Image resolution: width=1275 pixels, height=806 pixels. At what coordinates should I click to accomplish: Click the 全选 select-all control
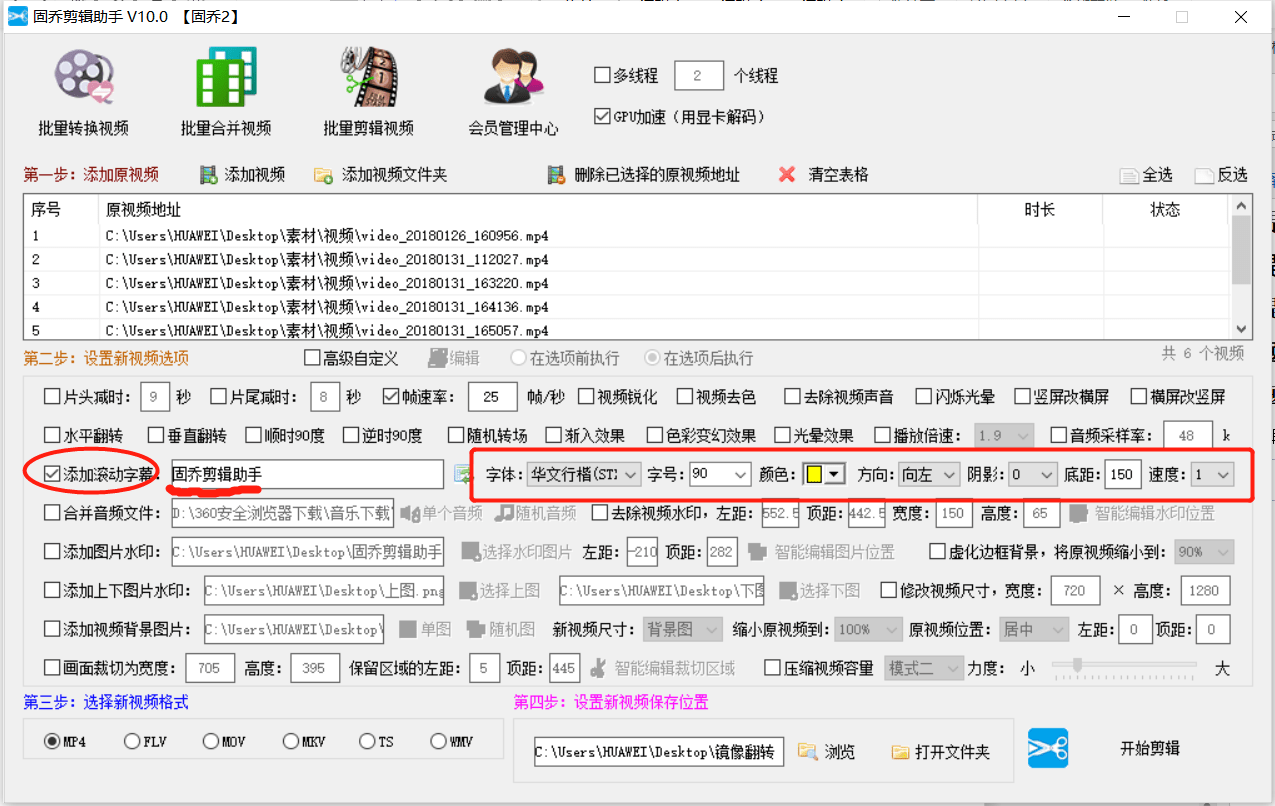(1145, 173)
